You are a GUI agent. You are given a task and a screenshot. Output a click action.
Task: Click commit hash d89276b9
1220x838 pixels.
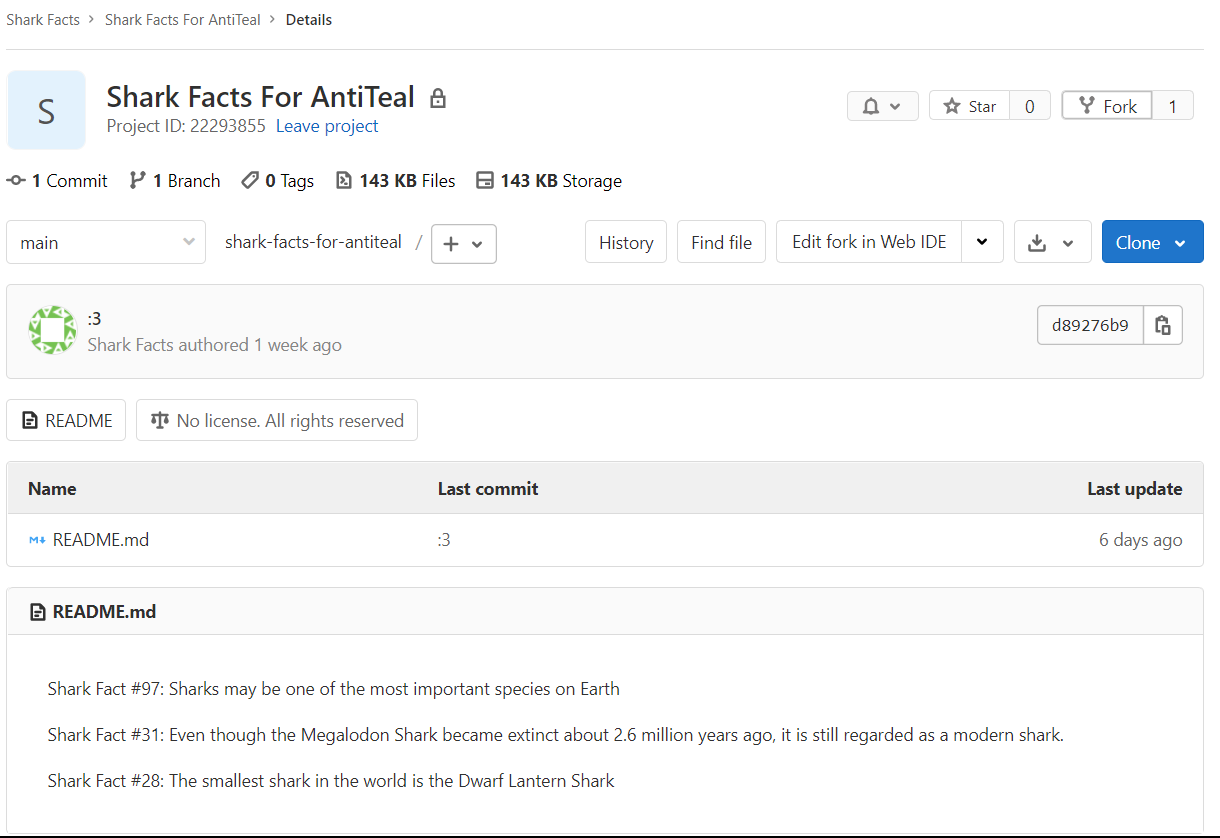coord(1090,325)
